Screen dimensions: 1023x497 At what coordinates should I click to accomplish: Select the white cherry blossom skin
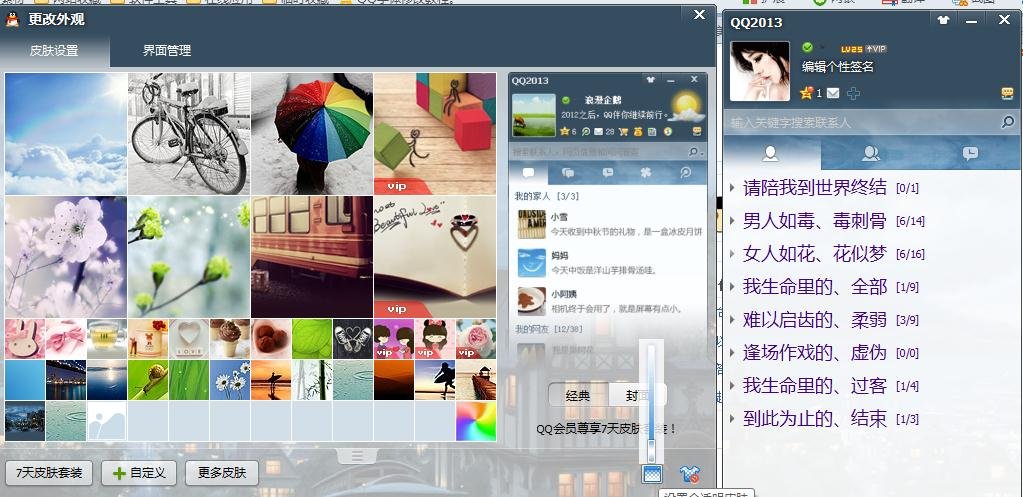point(66,257)
